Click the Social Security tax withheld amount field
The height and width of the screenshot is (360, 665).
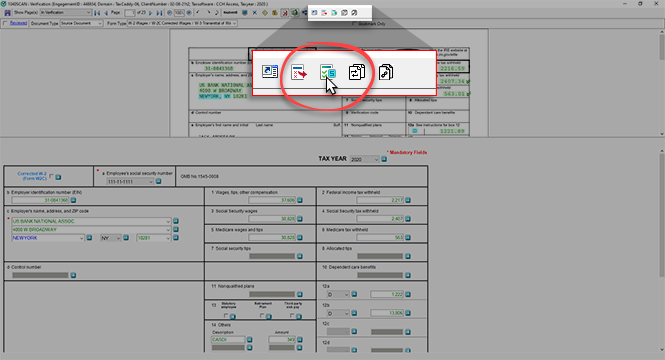pyautogui.click(x=380, y=219)
